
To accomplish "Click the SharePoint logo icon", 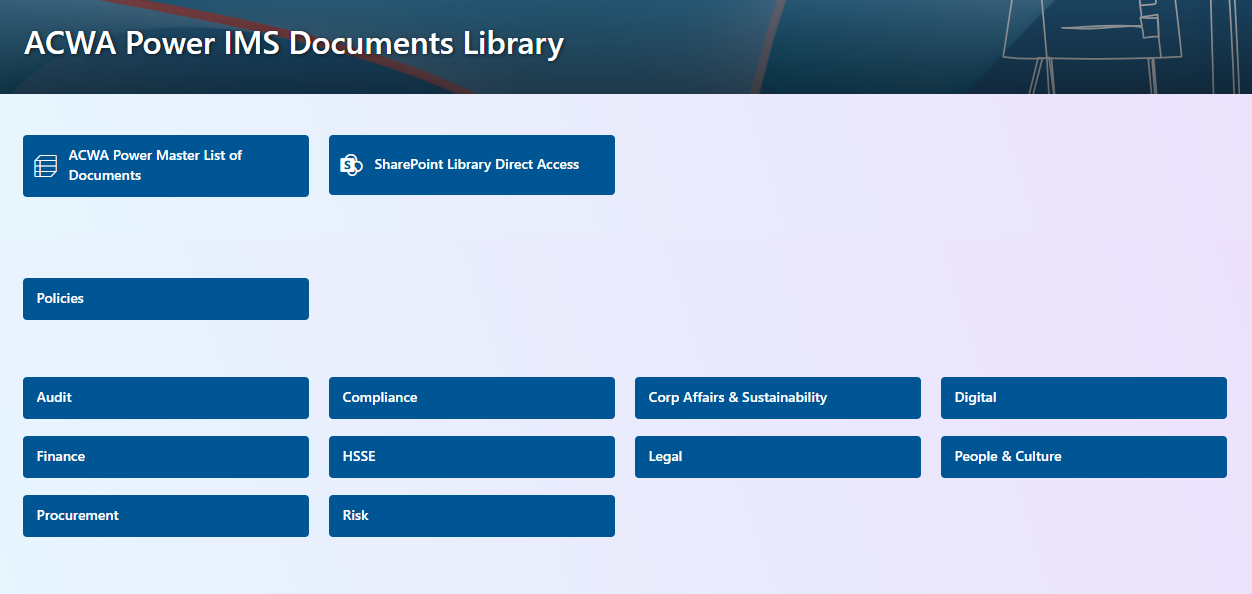I will [351, 164].
